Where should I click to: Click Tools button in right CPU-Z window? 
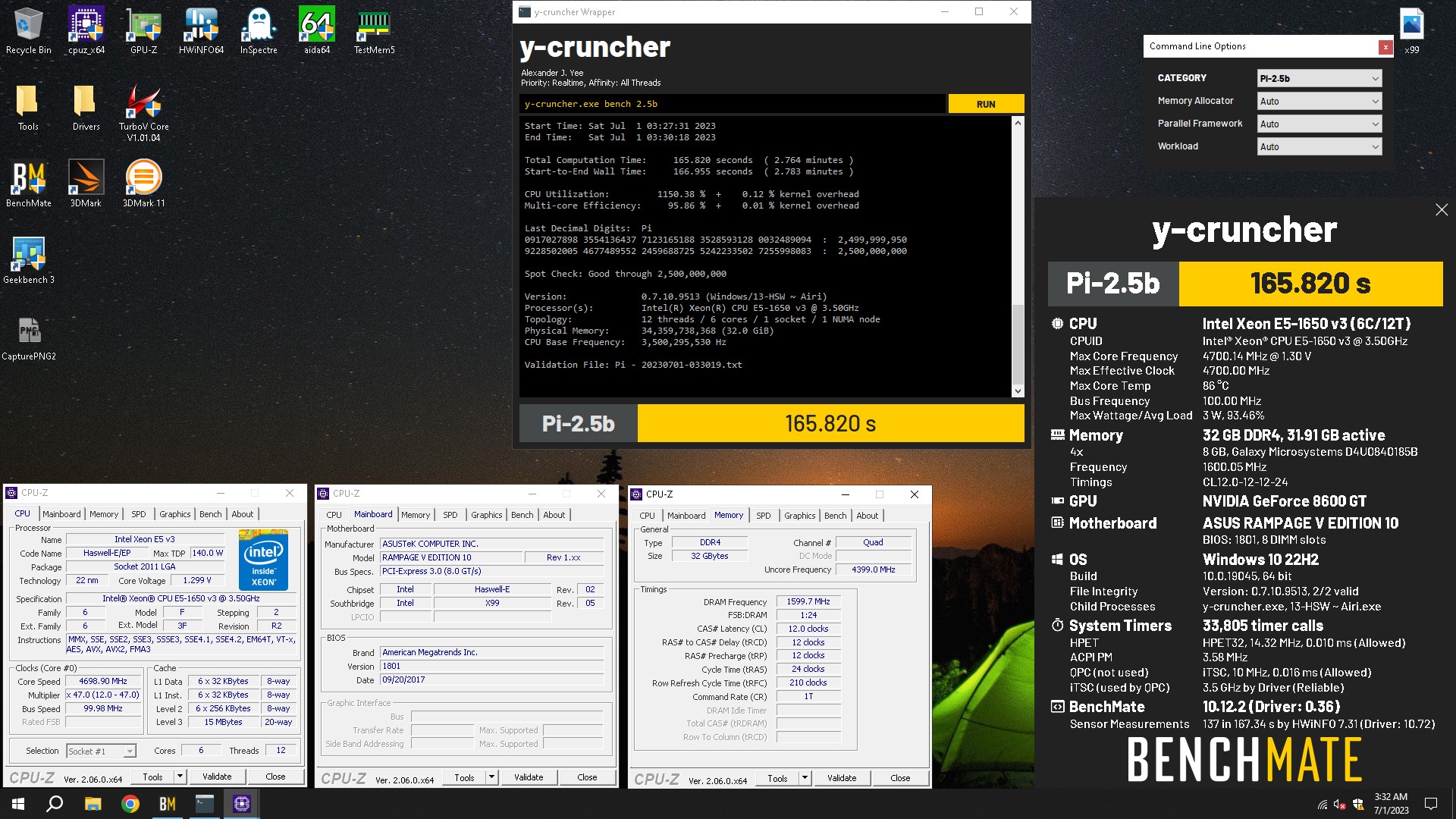777,778
